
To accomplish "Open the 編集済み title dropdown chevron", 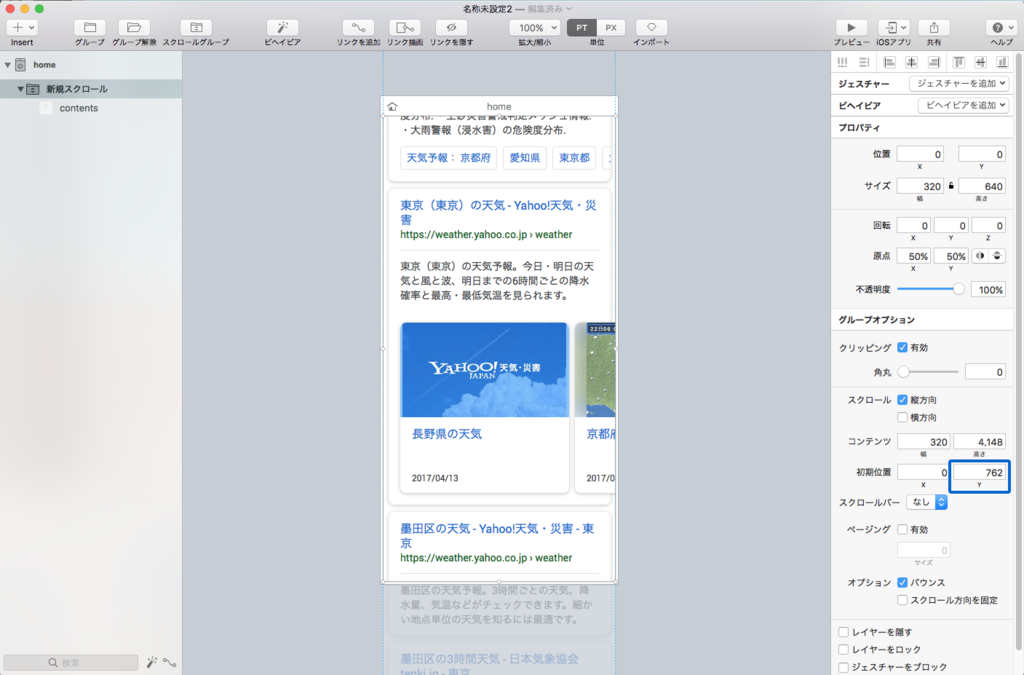I will point(569,8).
